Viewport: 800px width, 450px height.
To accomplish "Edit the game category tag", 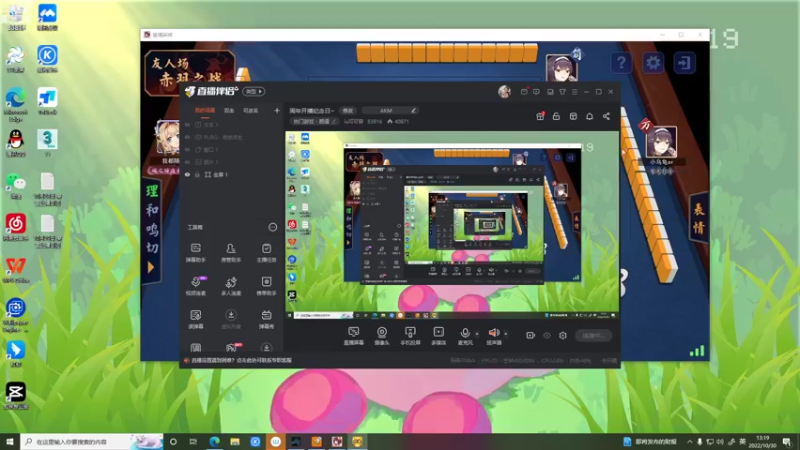I will point(314,121).
